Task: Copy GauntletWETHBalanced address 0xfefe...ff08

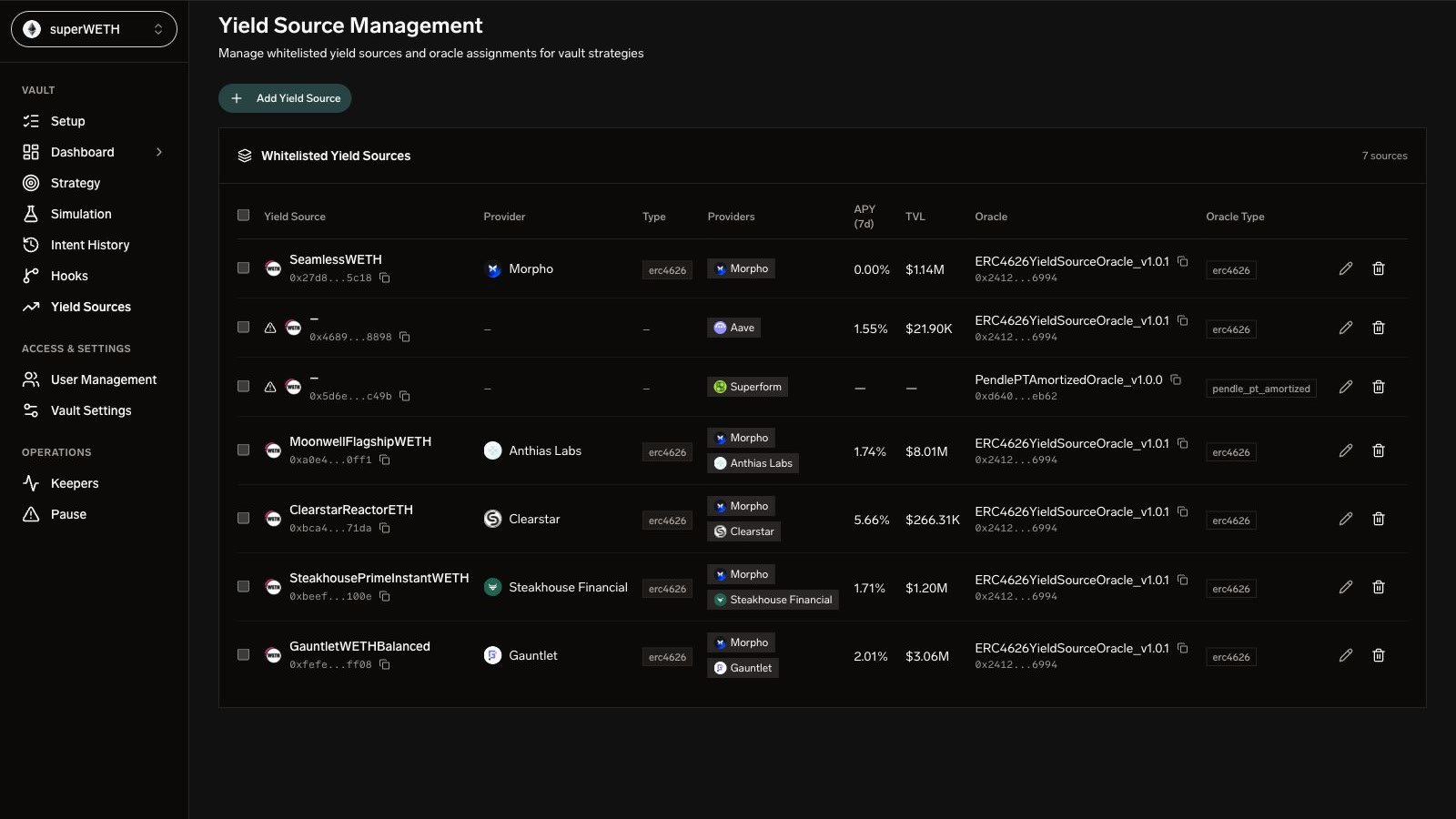Action: pyautogui.click(x=385, y=664)
